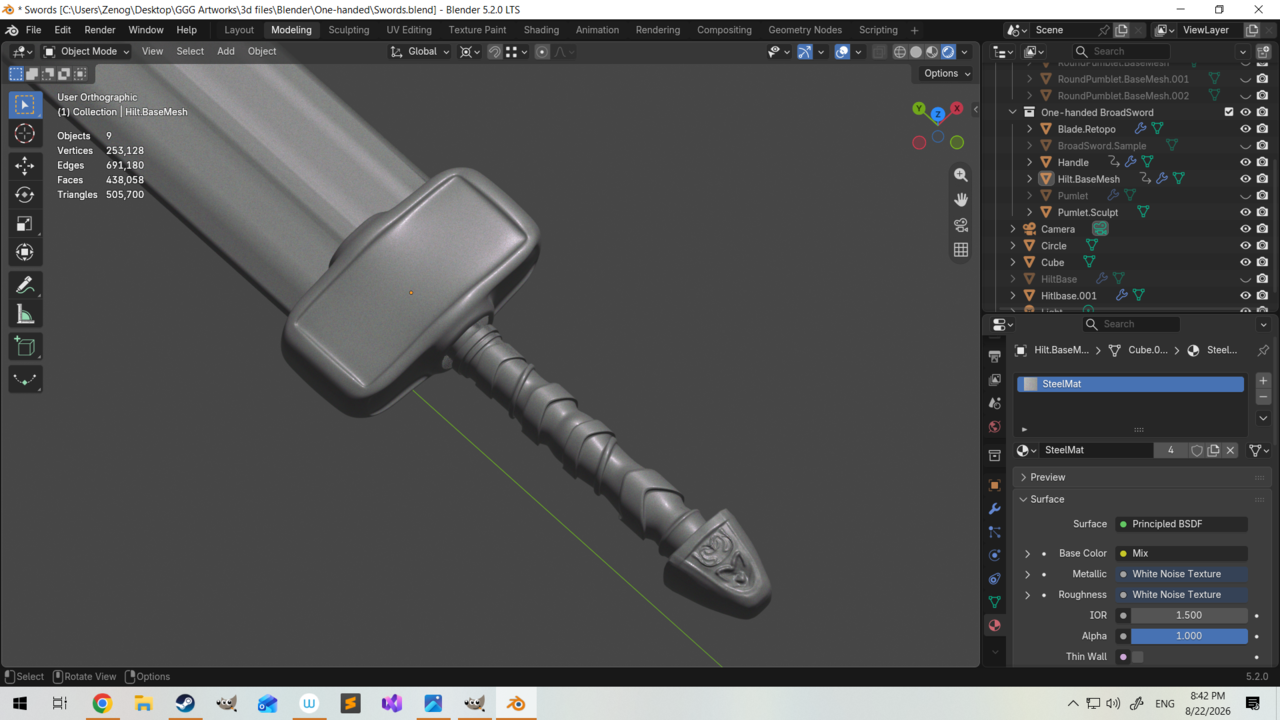Click the viewport zoom magnifier icon

point(961,175)
